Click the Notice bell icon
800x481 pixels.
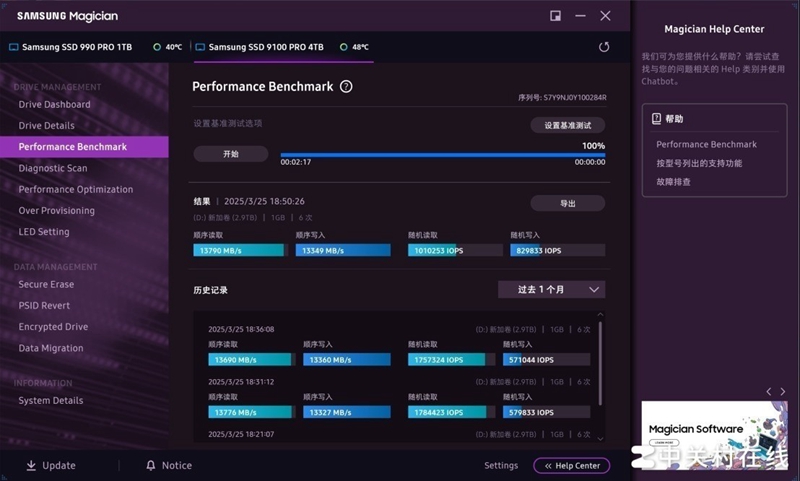tap(151, 465)
